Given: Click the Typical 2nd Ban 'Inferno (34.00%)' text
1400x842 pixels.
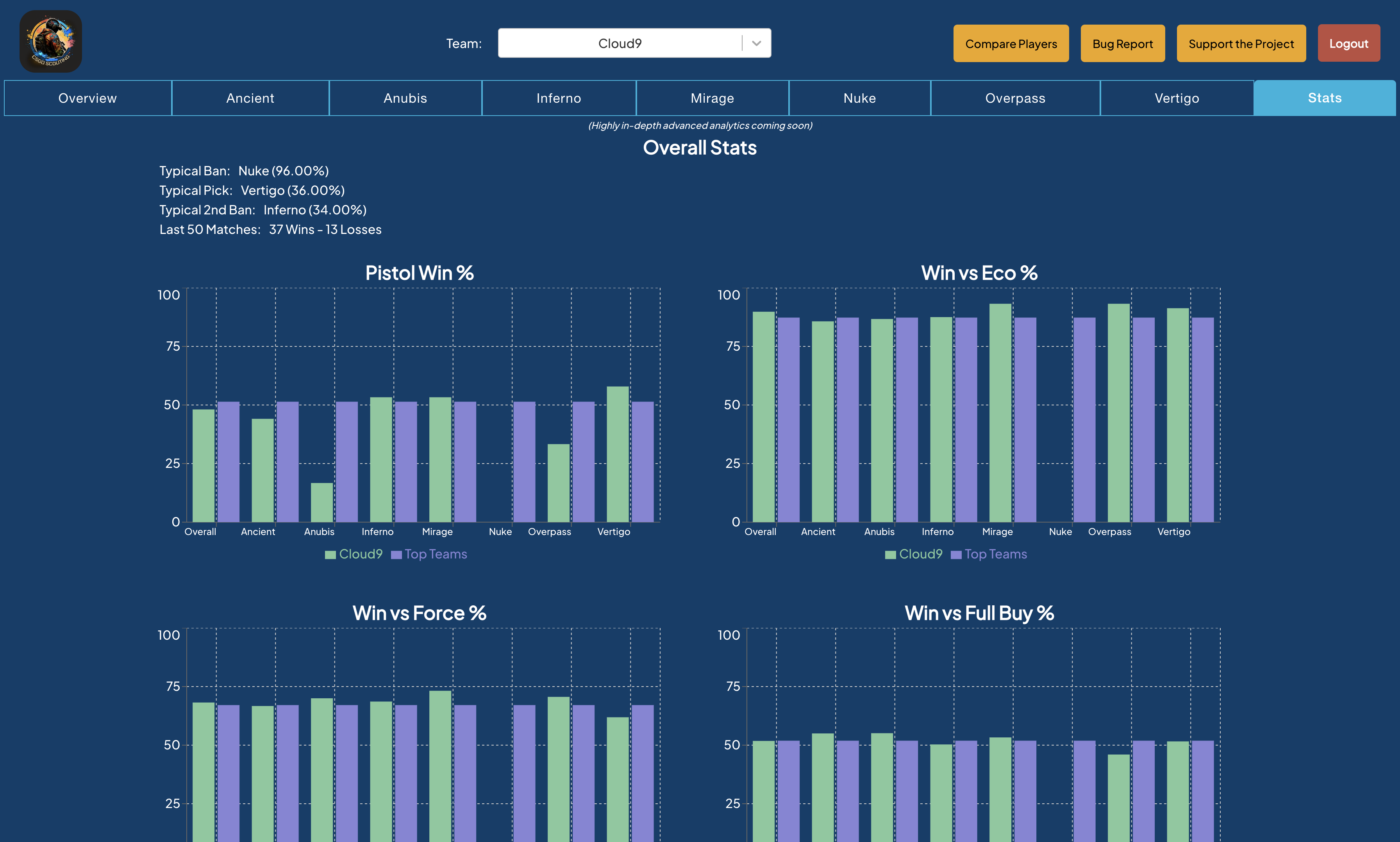Looking at the screenshot, I should [315, 210].
